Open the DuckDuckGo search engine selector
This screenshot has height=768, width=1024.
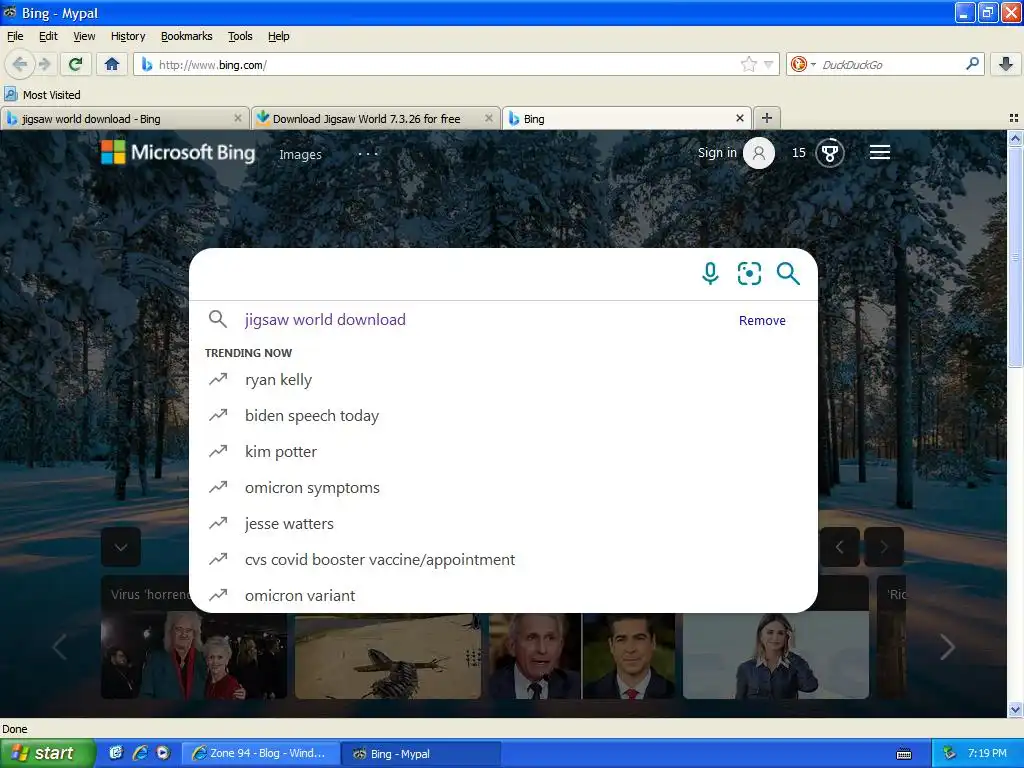[x=803, y=64]
